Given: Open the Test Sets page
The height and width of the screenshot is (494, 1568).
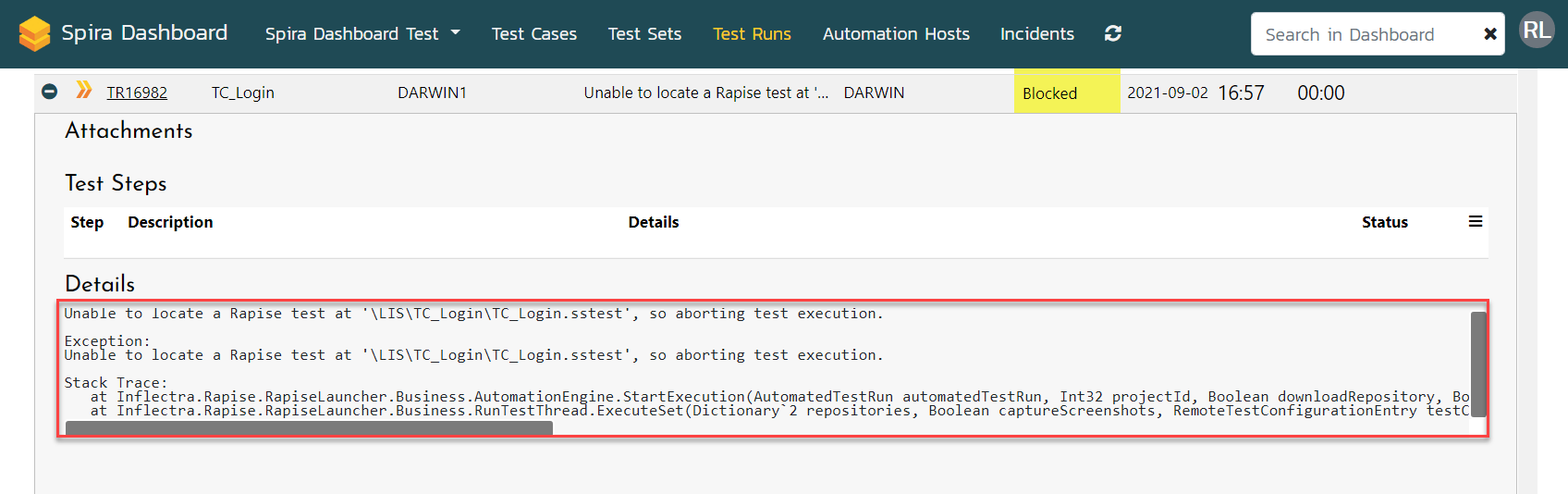Looking at the screenshot, I should 644,34.
